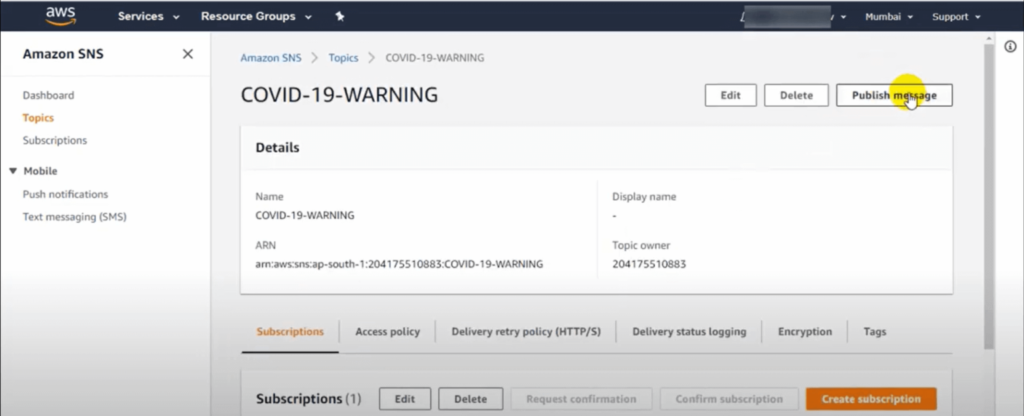Open Push notifications in sidebar

pyautogui.click(x=65, y=195)
